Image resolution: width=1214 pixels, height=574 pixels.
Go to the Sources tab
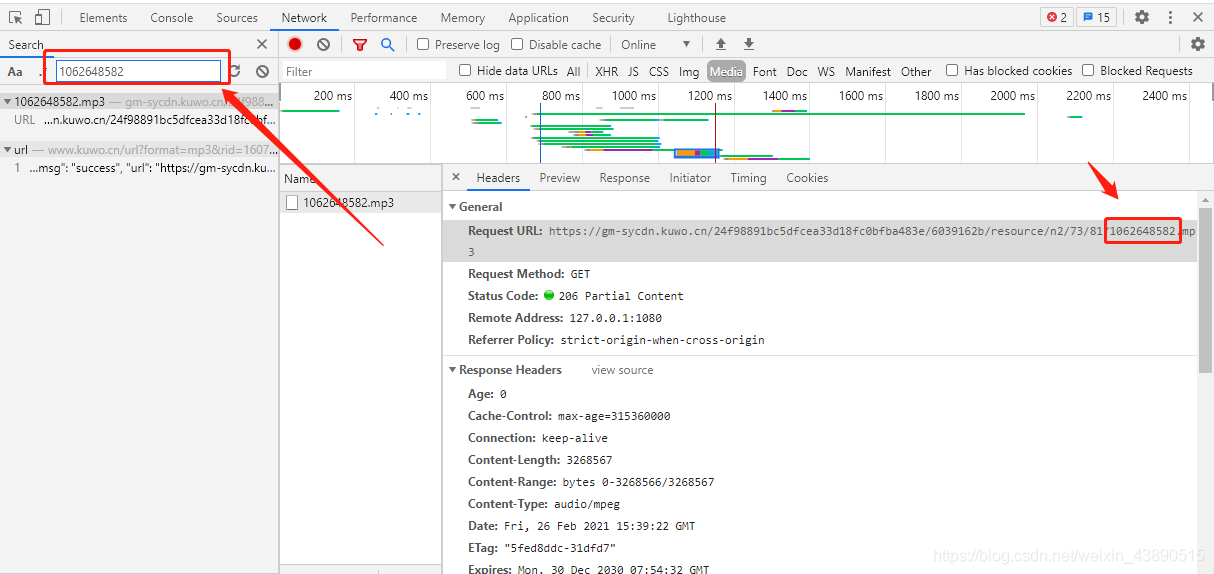[237, 17]
